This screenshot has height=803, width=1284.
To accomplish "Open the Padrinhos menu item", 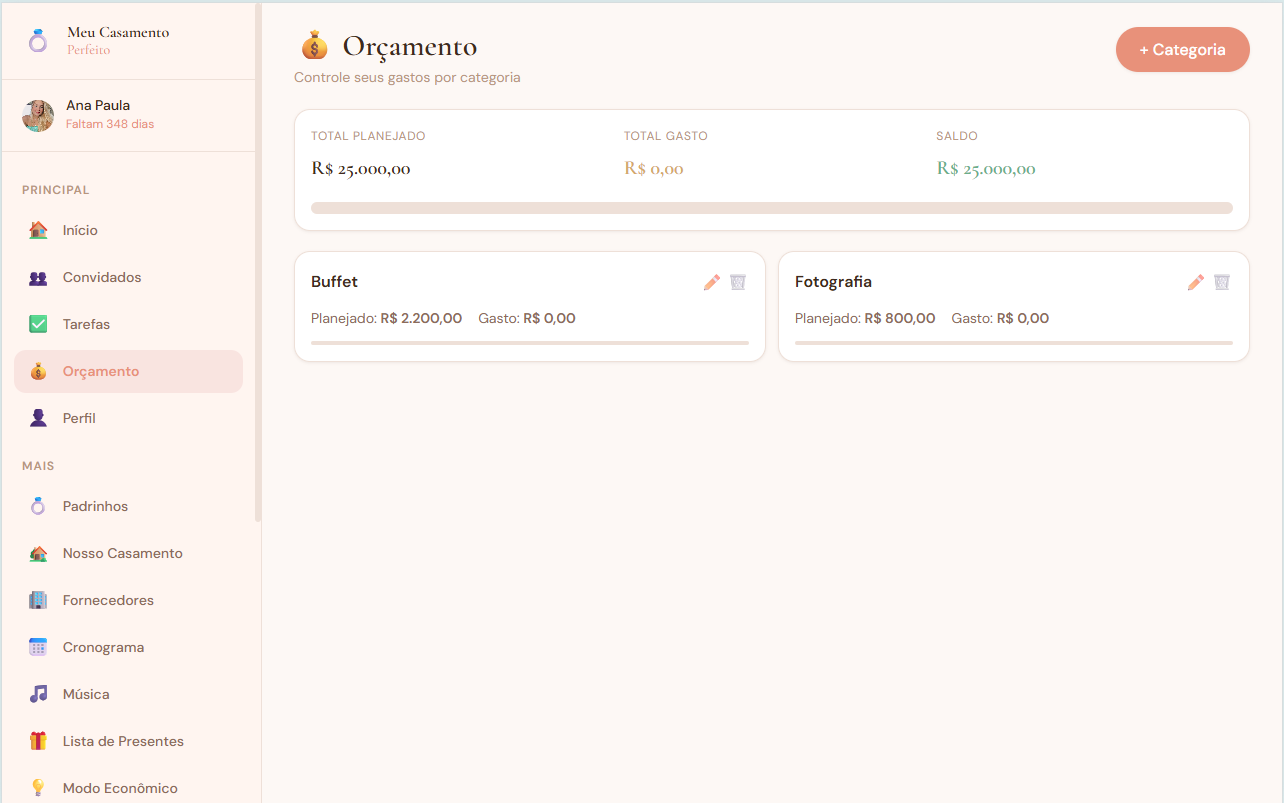I will 128,506.
